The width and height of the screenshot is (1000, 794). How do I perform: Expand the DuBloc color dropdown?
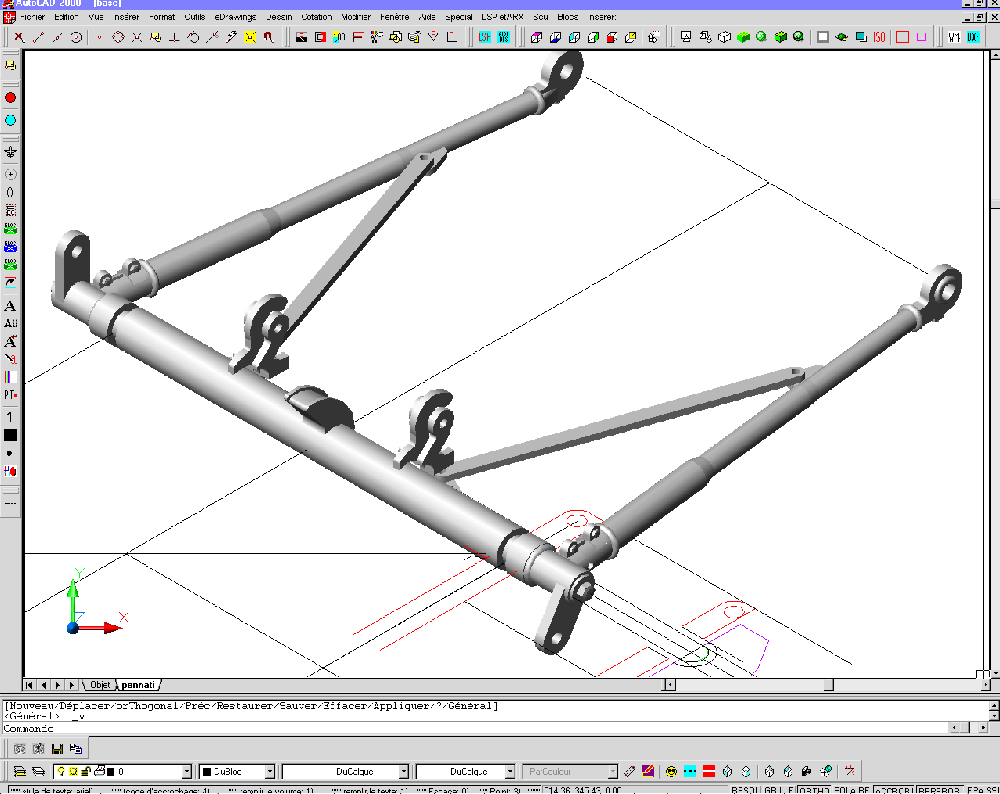269,772
